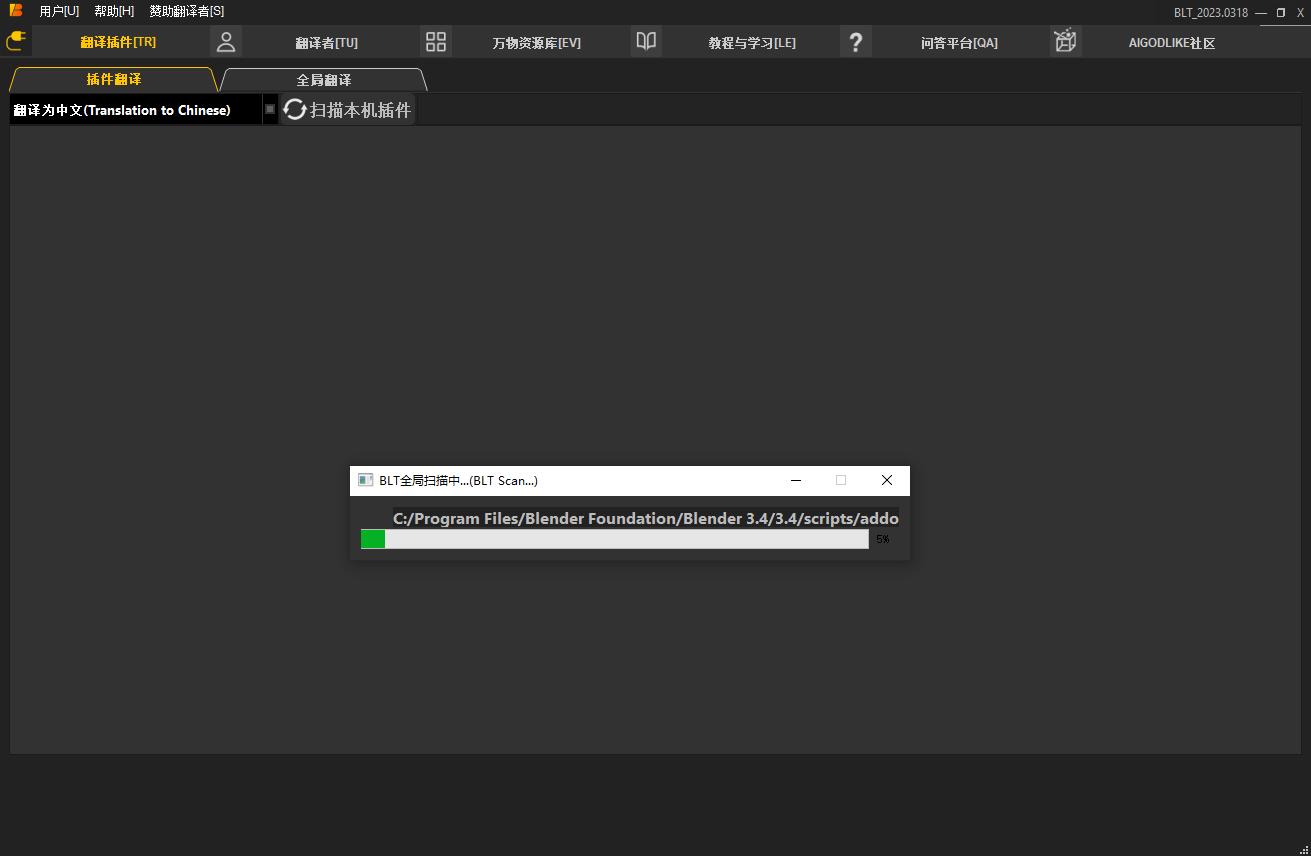
Task: Click the BLT_2023.0318 version label
Action: [1211, 13]
